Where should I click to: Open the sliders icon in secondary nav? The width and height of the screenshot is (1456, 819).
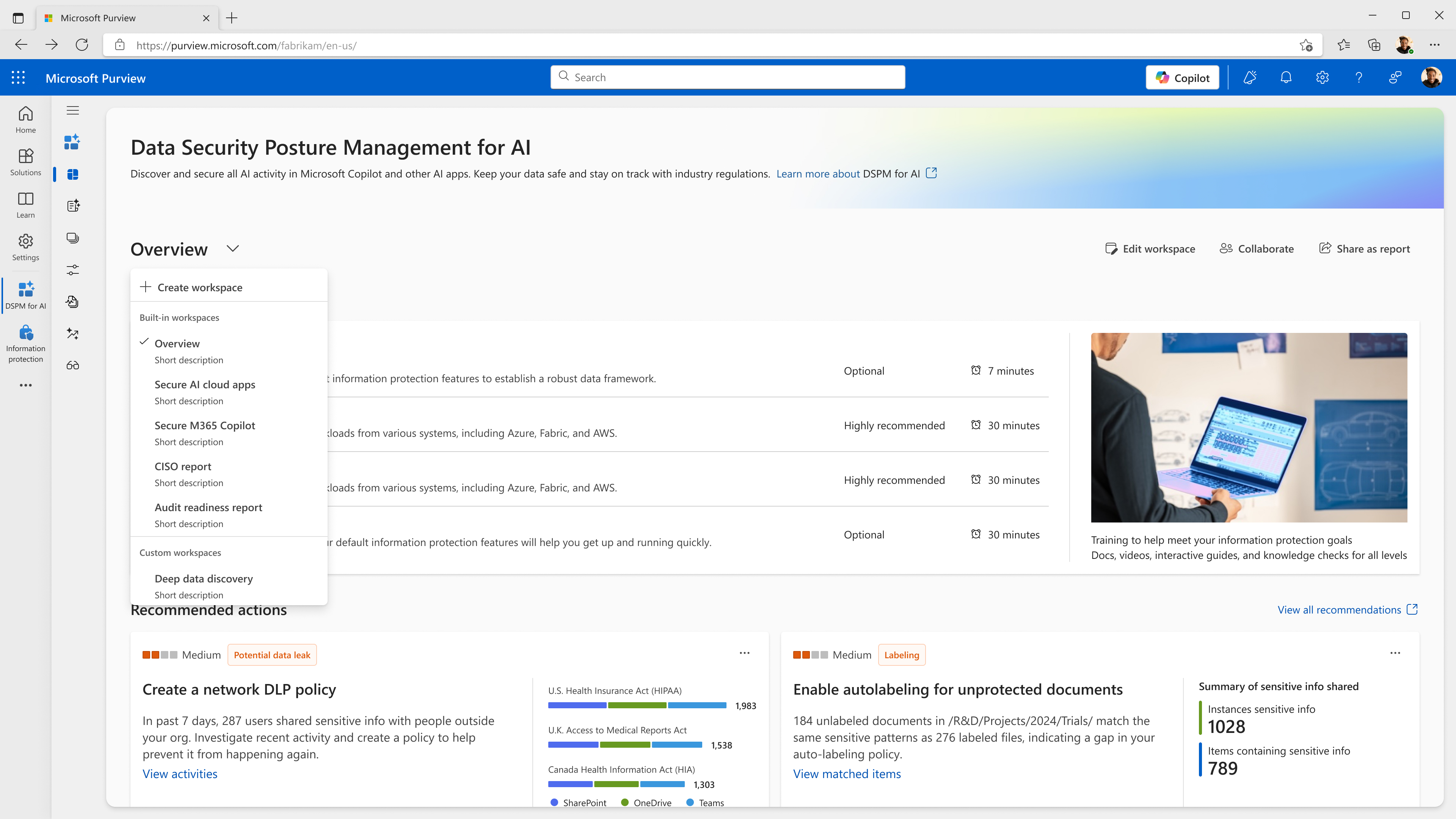[72, 270]
